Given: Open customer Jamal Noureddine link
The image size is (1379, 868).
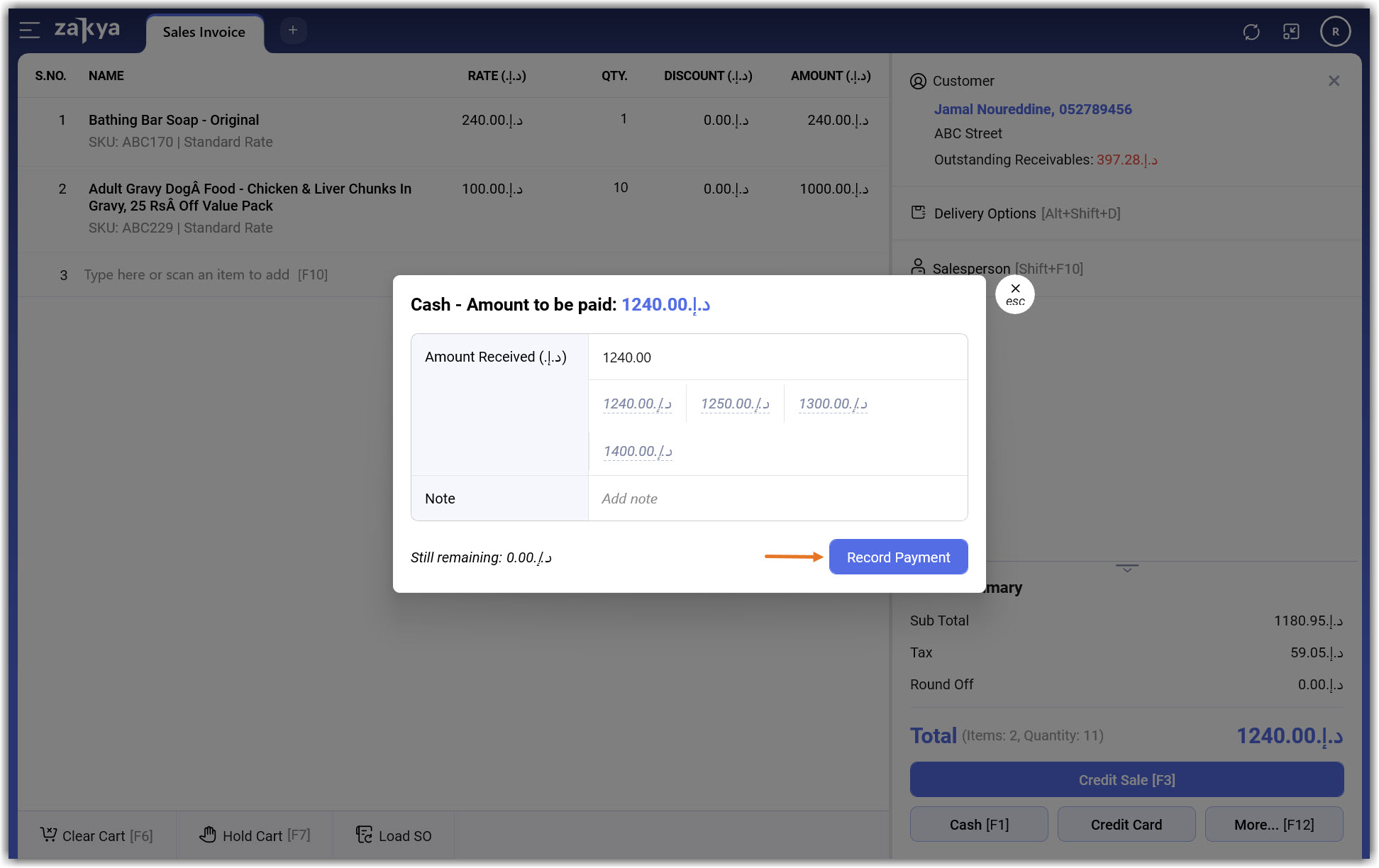Looking at the screenshot, I should click(1032, 109).
